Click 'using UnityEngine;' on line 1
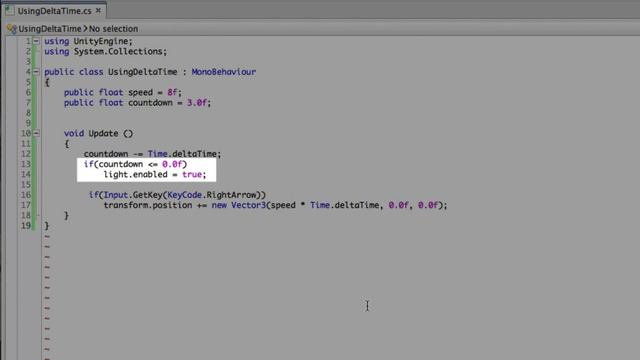Viewport: 640px width, 360px height. click(x=88, y=41)
